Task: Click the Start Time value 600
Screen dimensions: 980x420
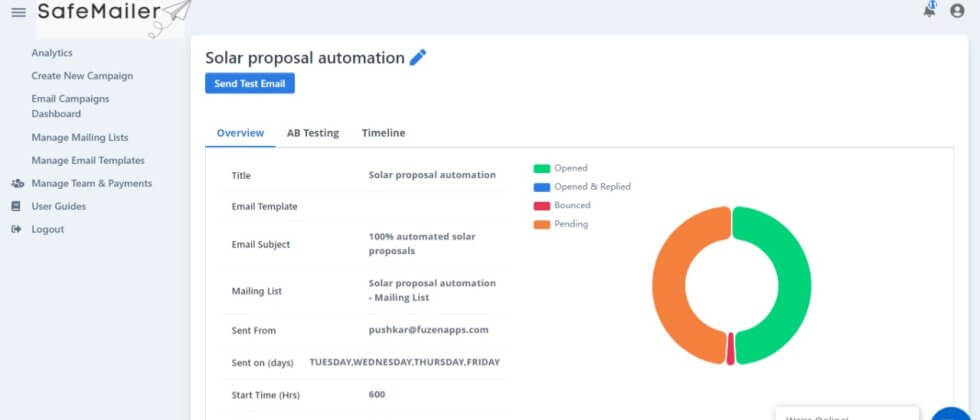Action: point(377,395)
